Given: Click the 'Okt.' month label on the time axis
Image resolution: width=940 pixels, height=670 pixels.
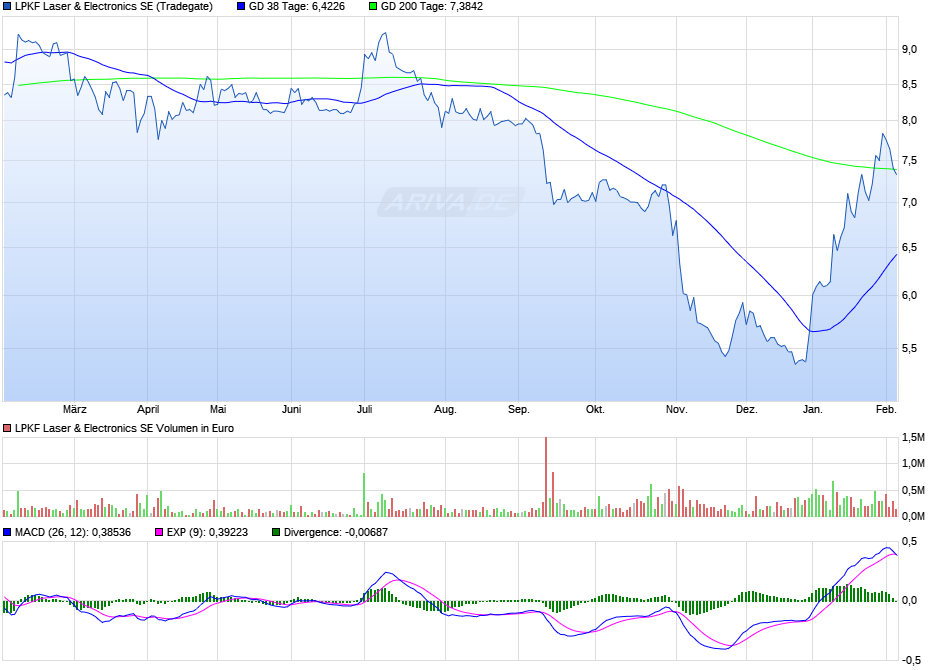Looking at the screenshot, I should click(x=595, y=409).
